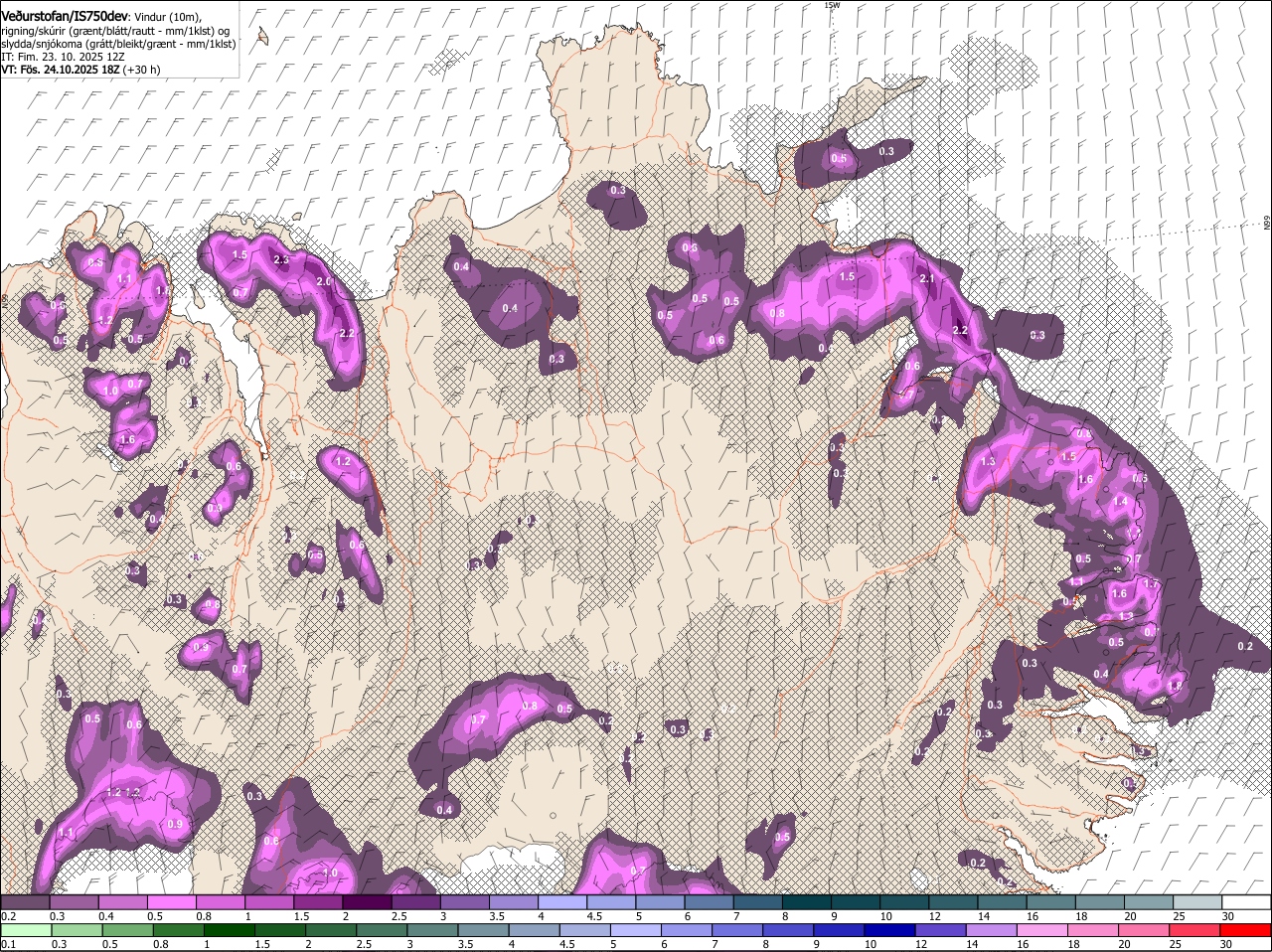This screenshot has height=952, width=1272.
Task: Click the Veðurstofan/IS750dev map title
Action: (65, 16)
